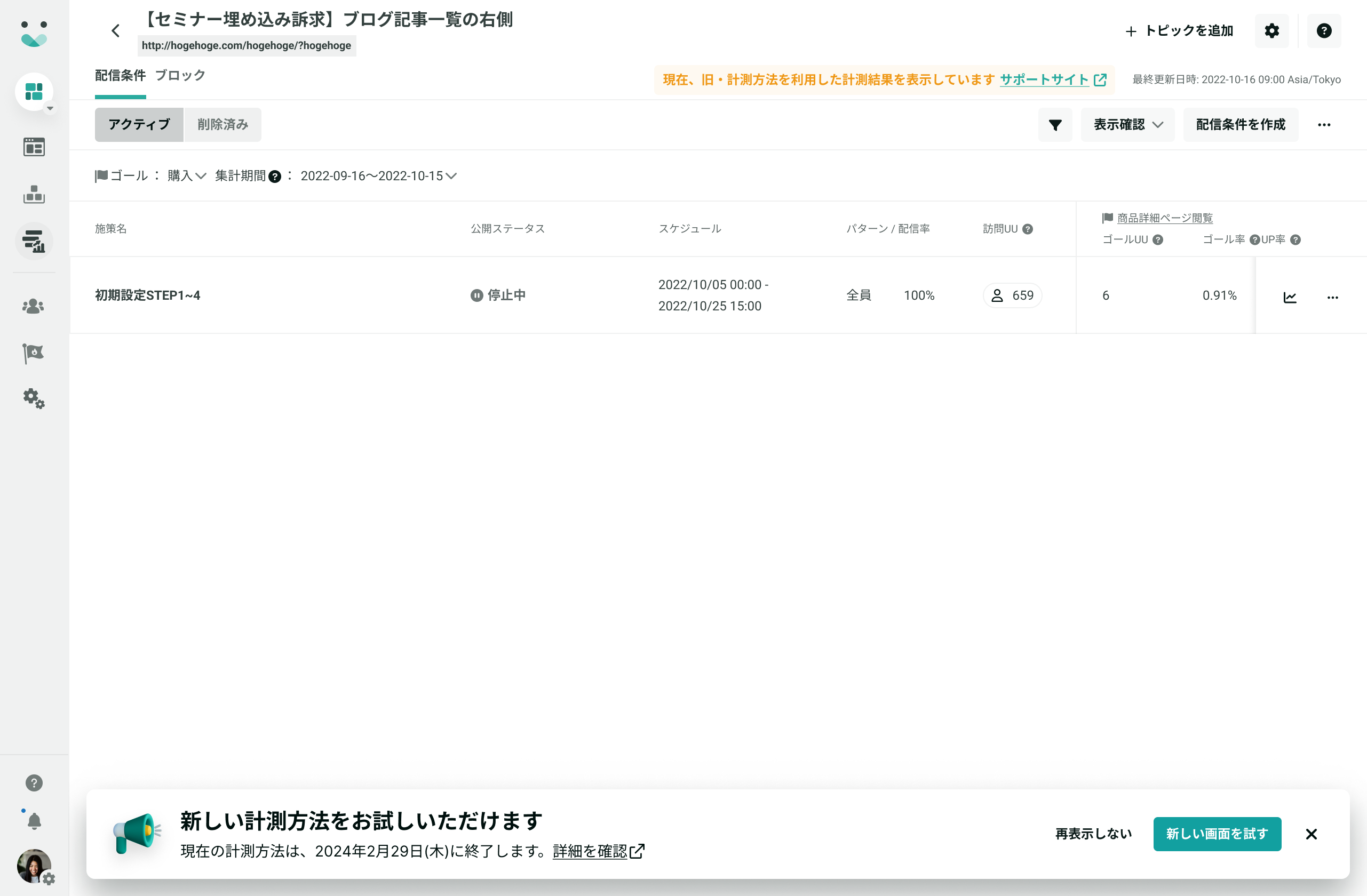Click the 全員 pattern label
The width and height of the screenshot is (1367, 896).
pyautogui.click(x=859, y=295)
